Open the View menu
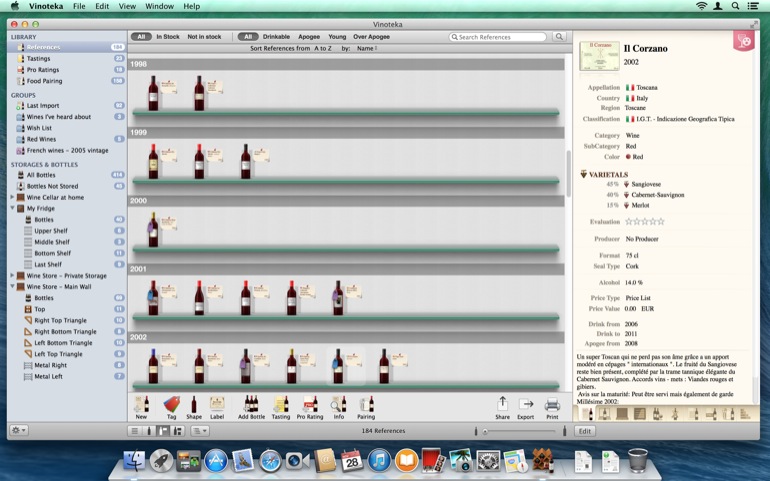 pos(127,6)
